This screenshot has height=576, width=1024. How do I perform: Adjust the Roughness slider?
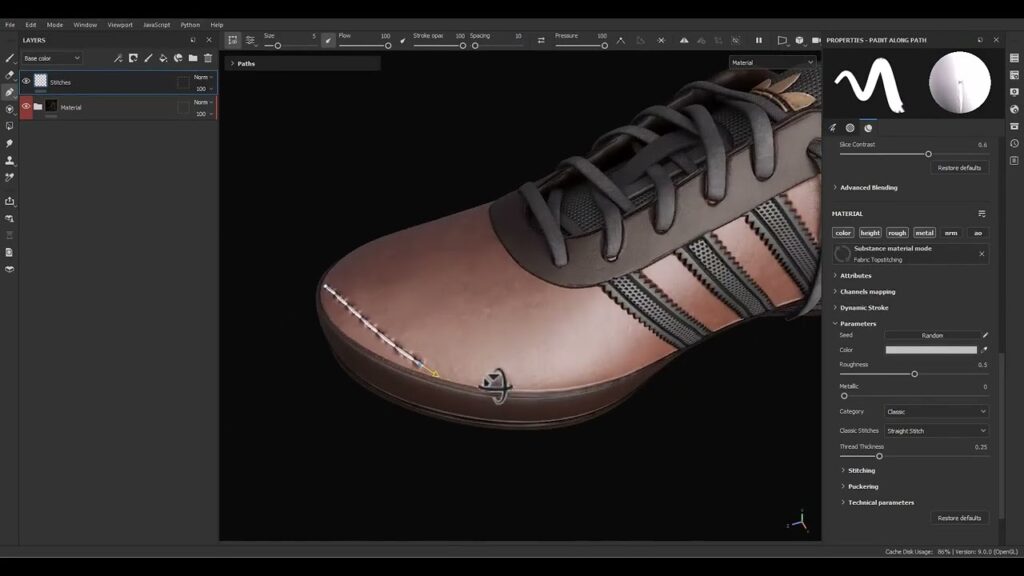(914, 374)
